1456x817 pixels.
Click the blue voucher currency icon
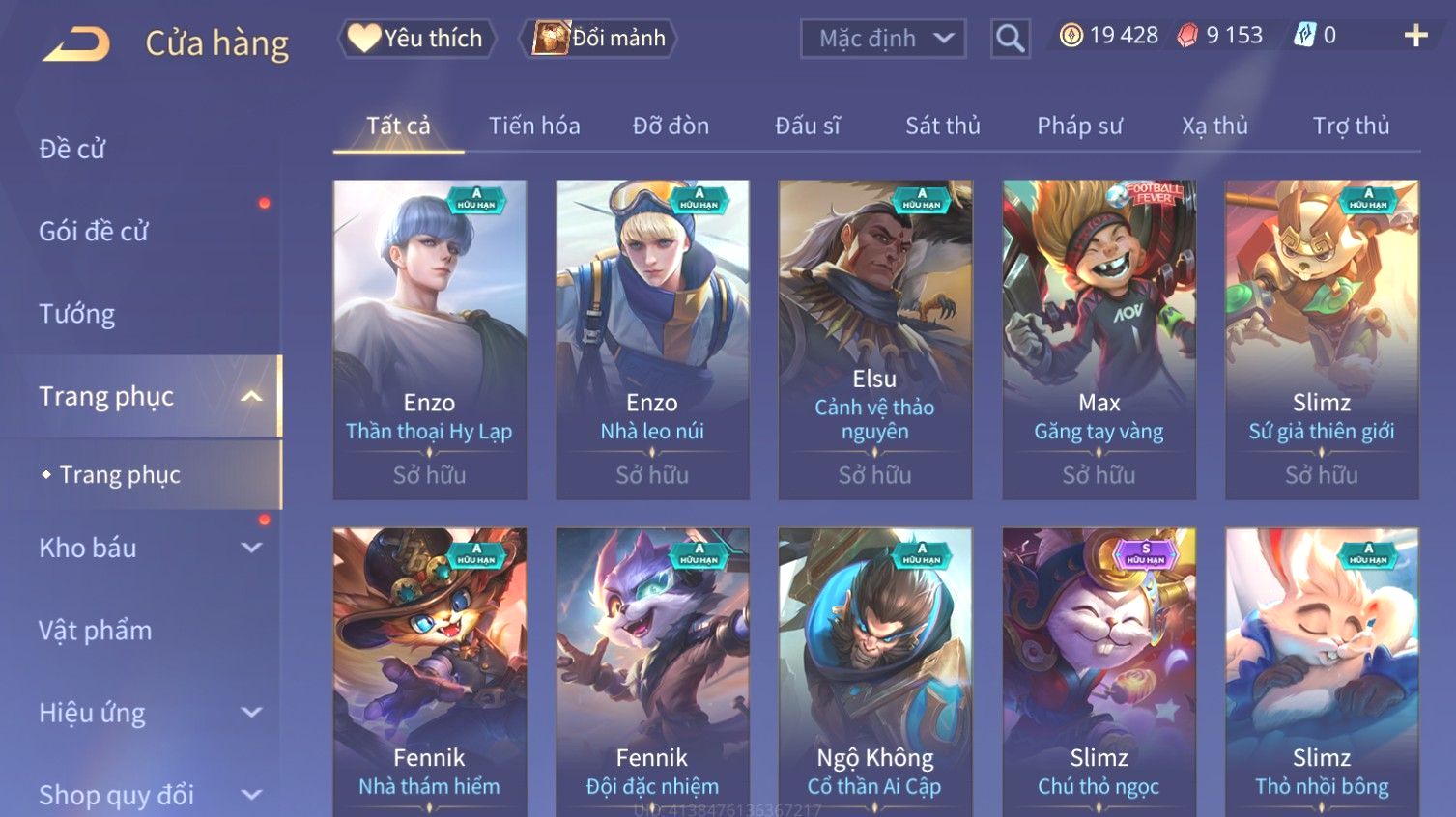point(1304,36)
